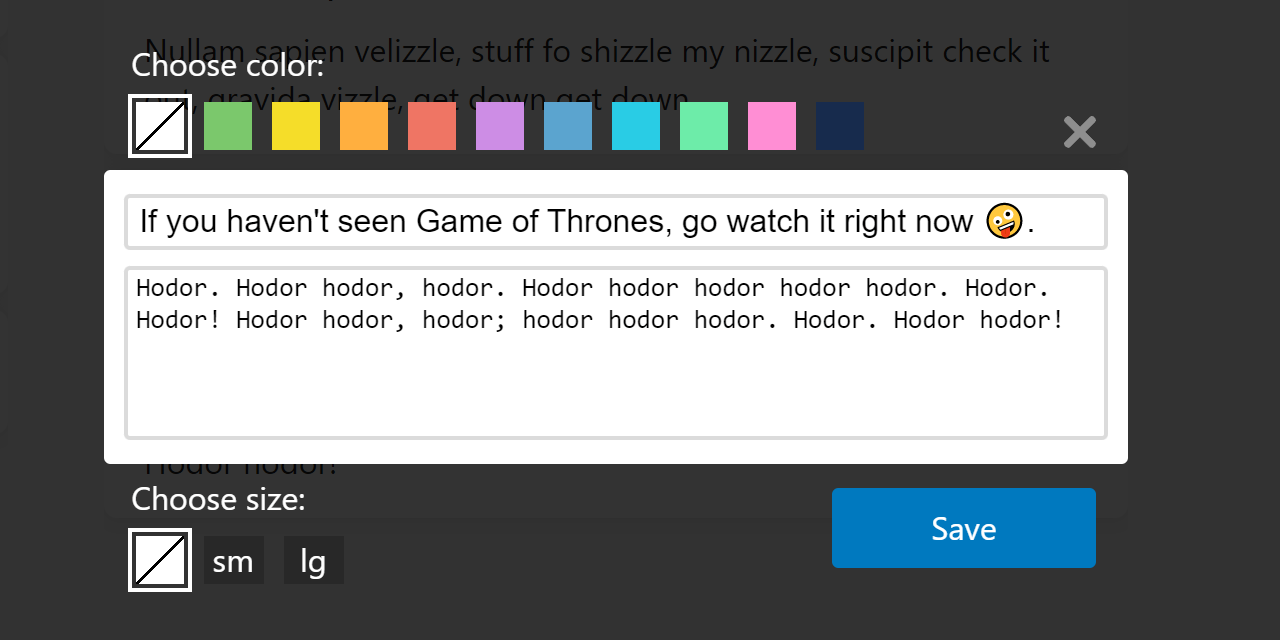
Task: Select the salmon red color swatch
Action: 432,126
